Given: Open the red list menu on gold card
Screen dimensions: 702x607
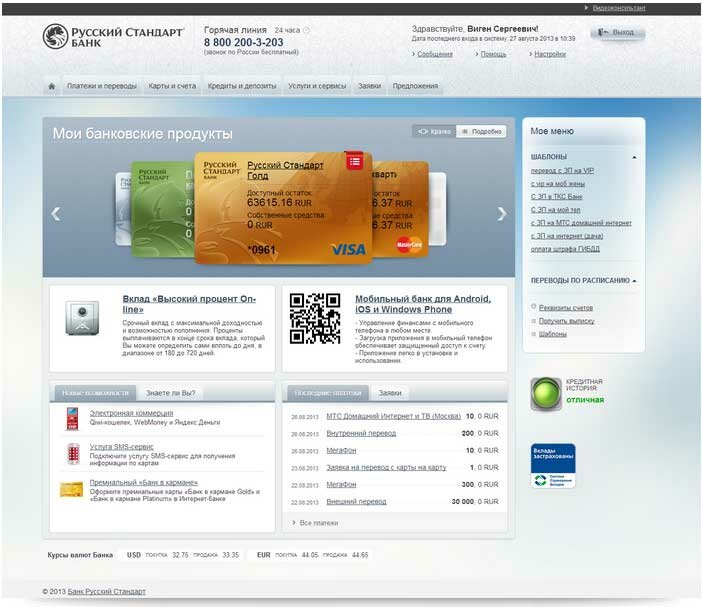Looking at the screenshot, I should coord(355,161).
